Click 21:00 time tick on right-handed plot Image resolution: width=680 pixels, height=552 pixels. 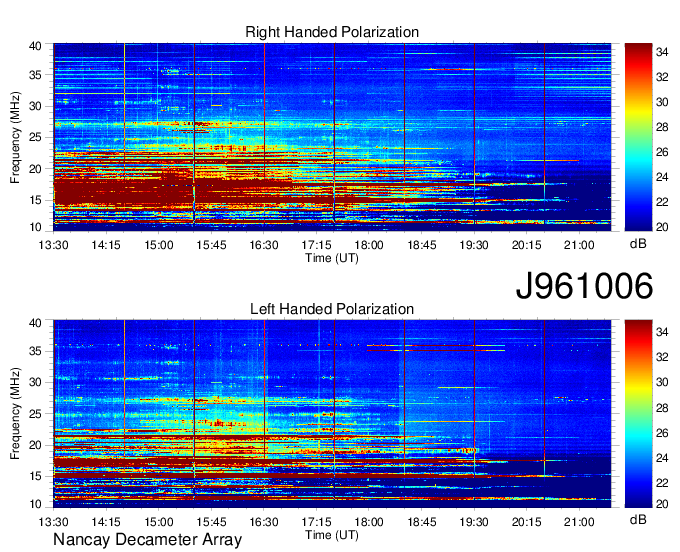(579, 245)
